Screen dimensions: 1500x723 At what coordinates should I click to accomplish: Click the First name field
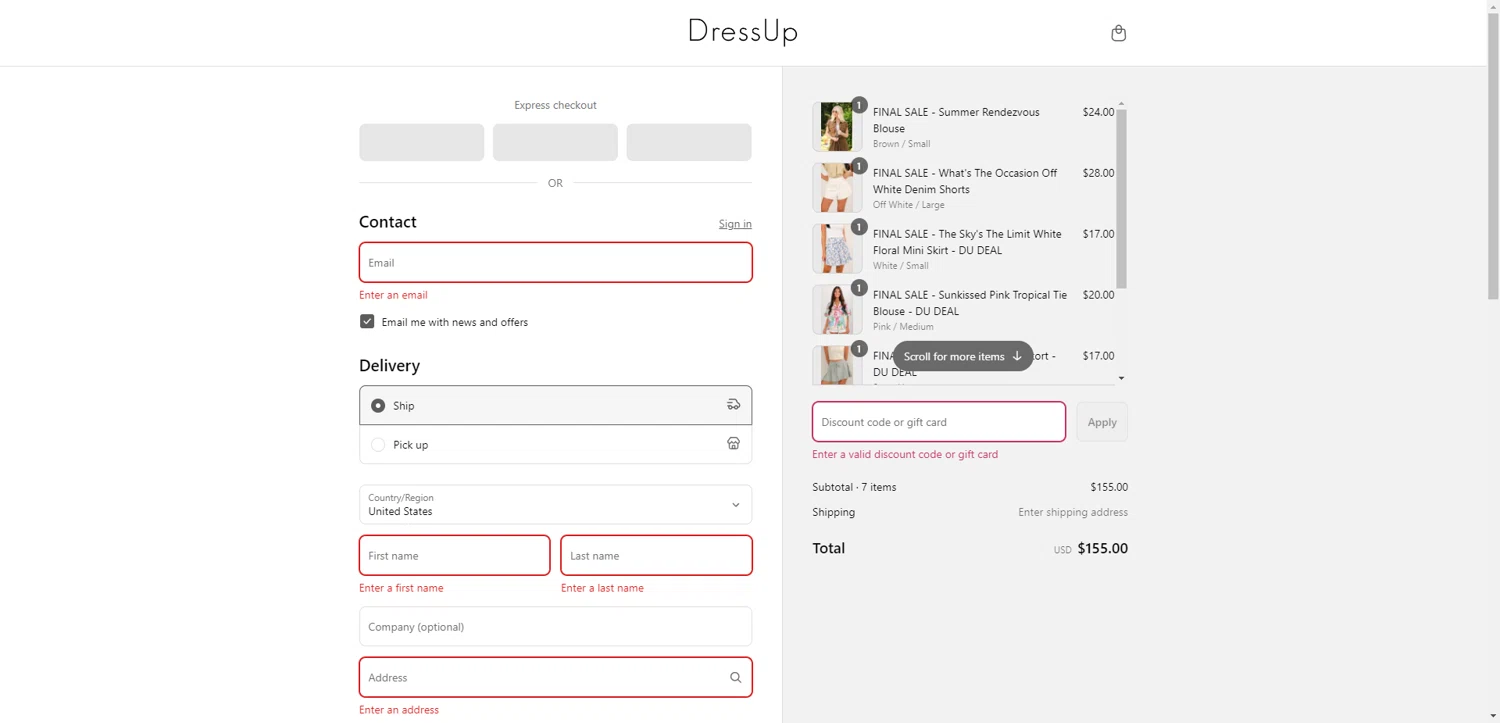pos(454,555)
